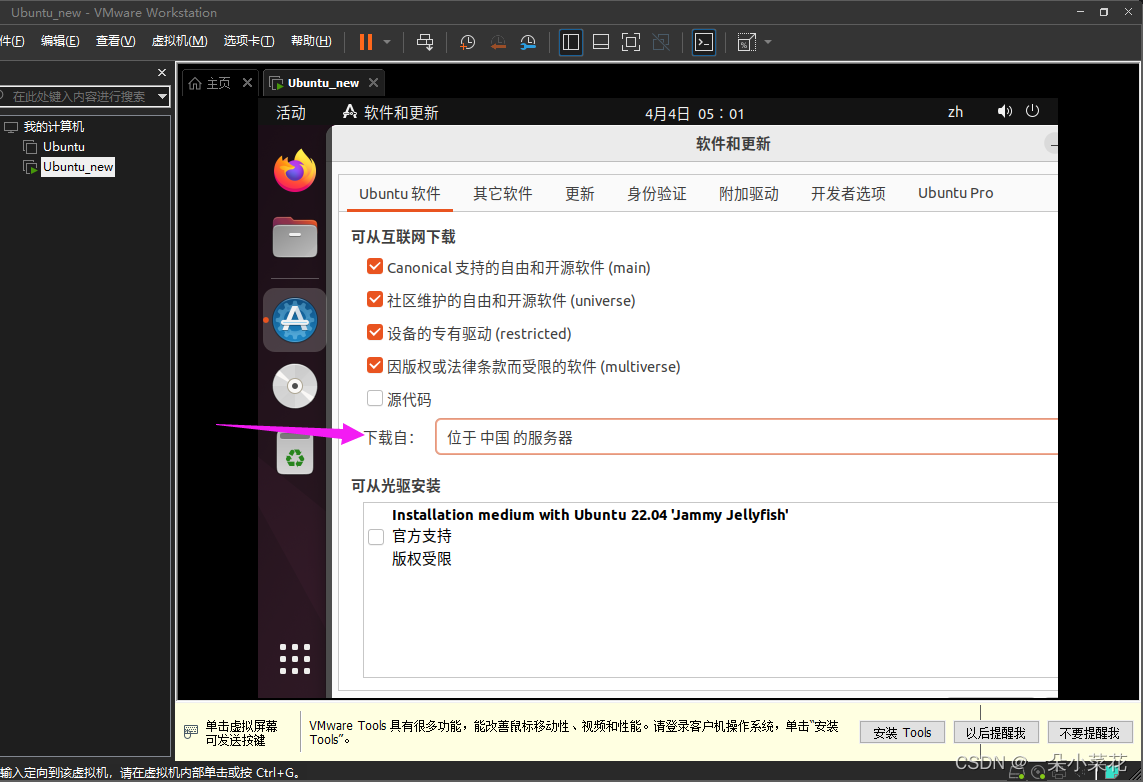Click the 安装 Tools button
The width and height of the screenshot is (1143, 782).
(x=902, y=732)
